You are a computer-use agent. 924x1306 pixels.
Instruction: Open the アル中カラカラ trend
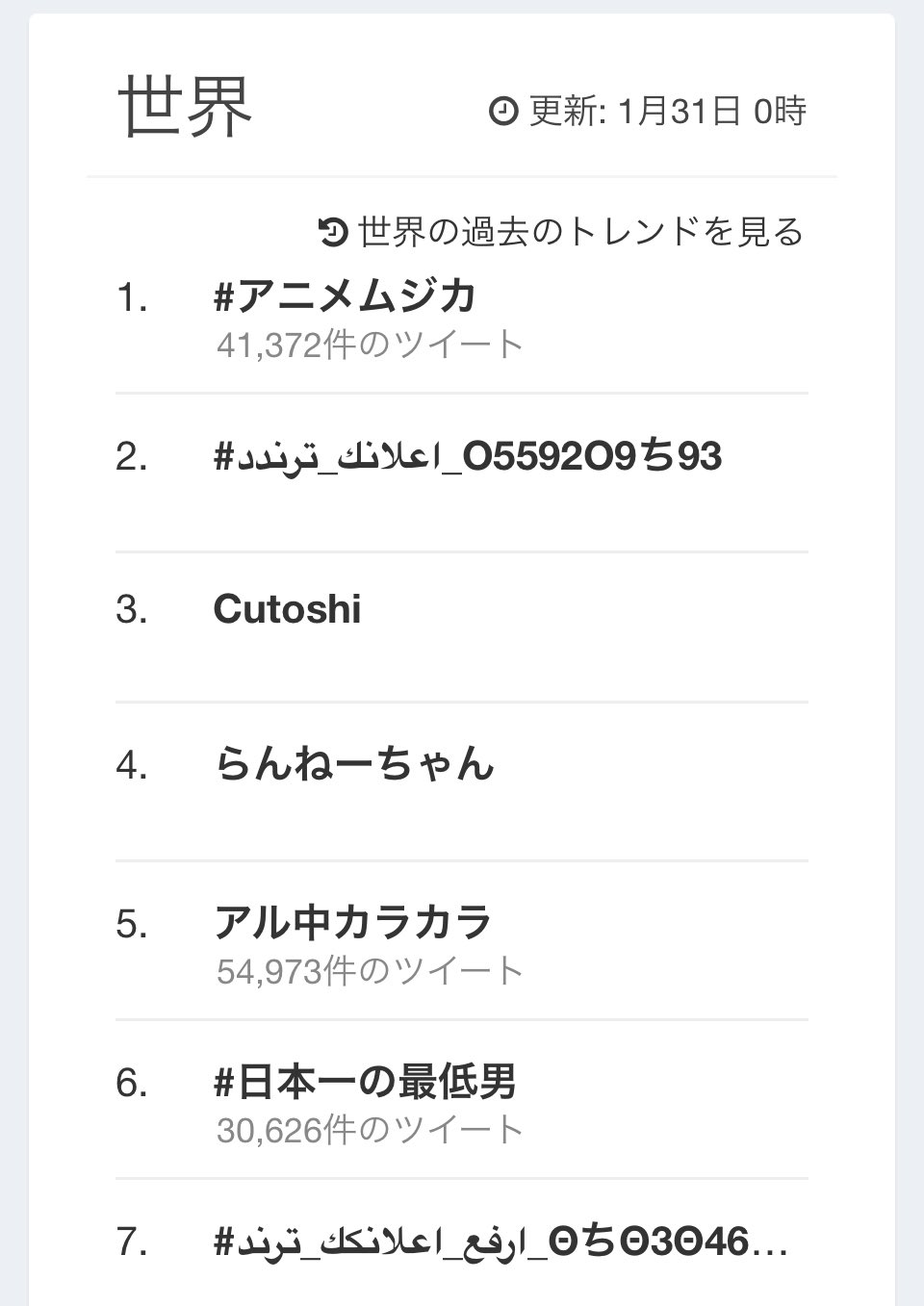coord(352,923)
